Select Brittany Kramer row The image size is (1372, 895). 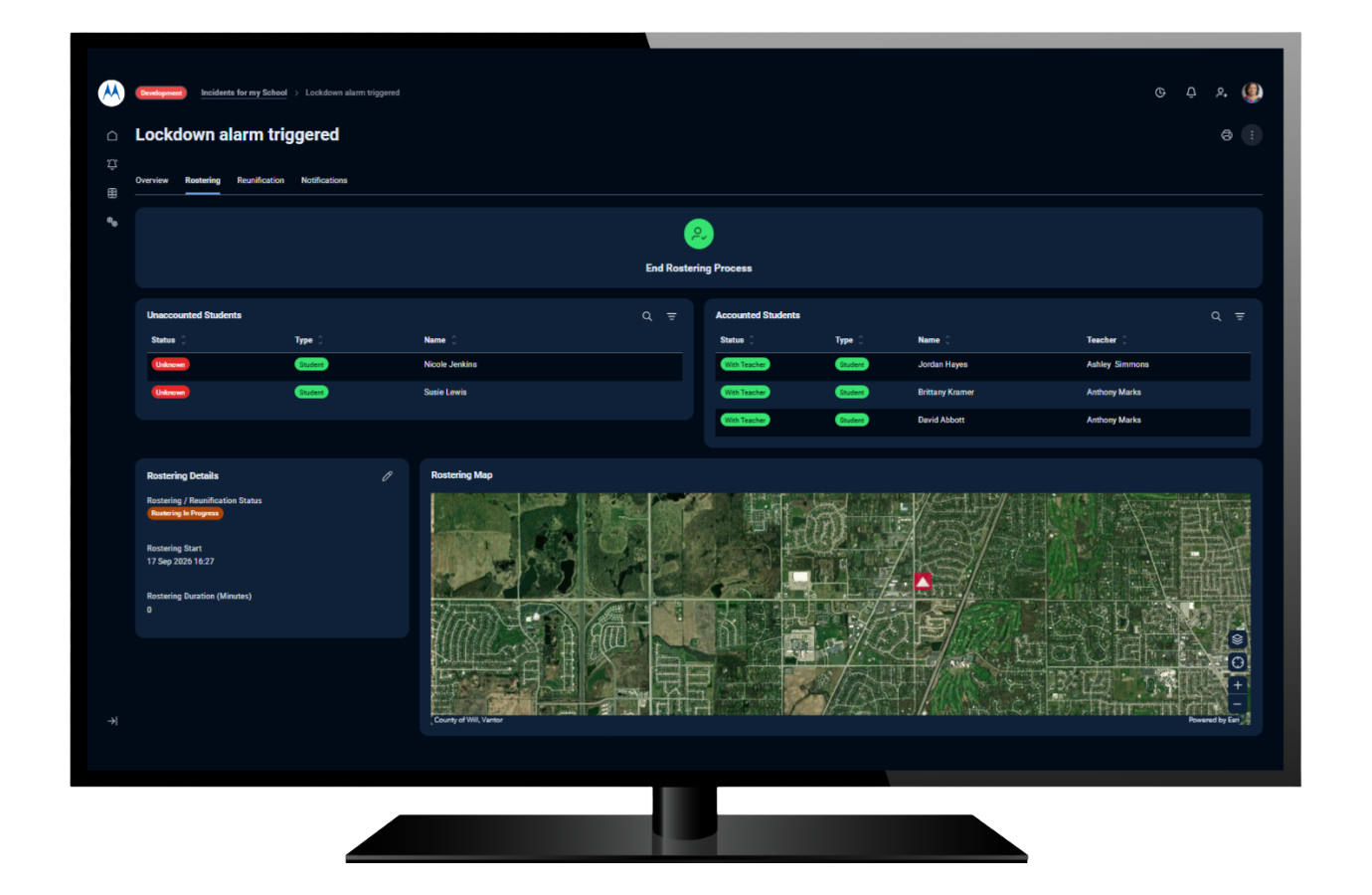click(982, 393)
